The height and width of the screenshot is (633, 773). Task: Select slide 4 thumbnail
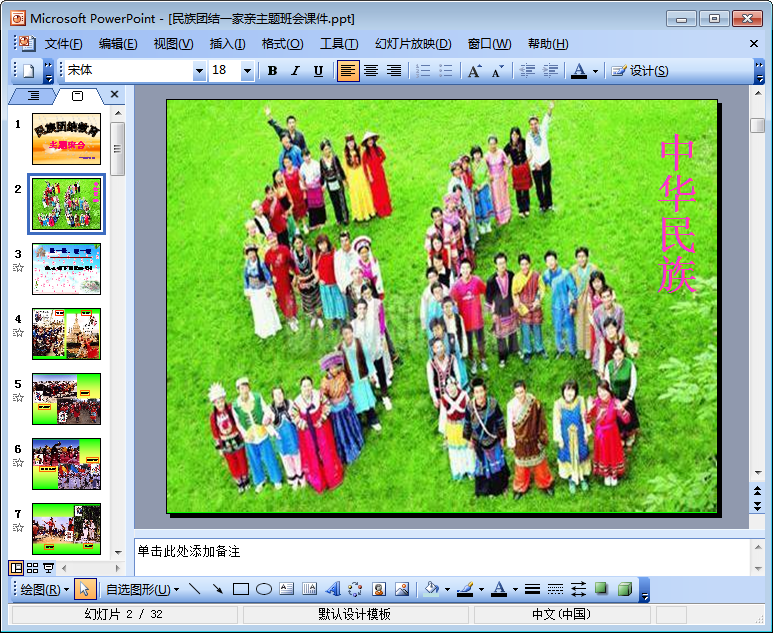click(x=66, y=334)
